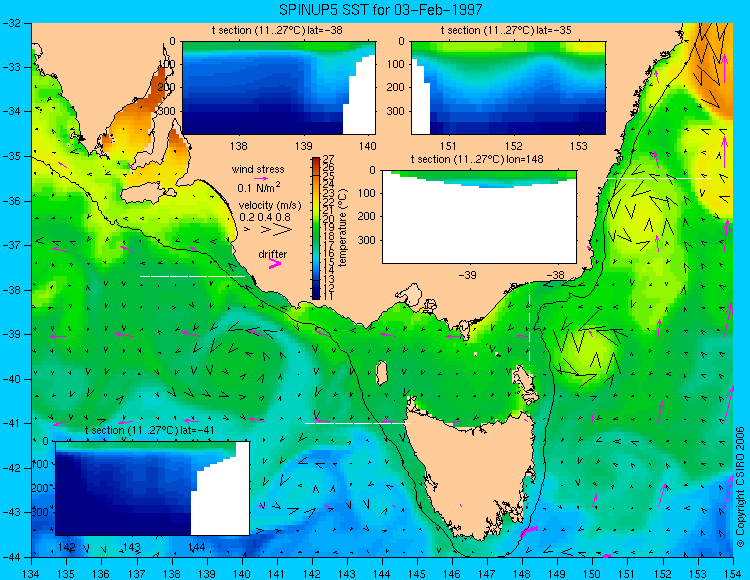
Task: Click depth '300' on the lat=-35 section
Action: (397, 111)
